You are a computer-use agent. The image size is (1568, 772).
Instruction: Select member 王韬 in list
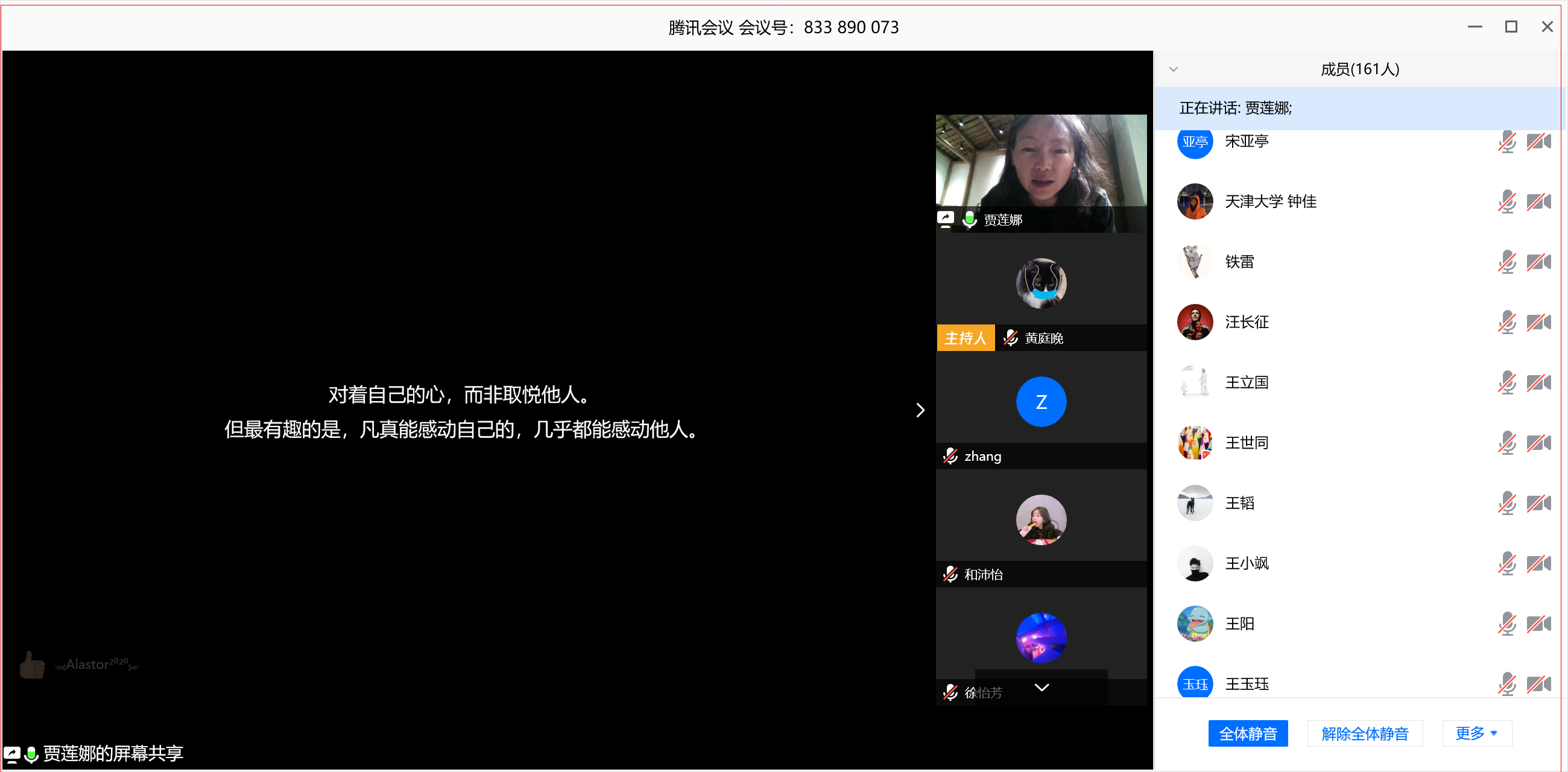1239,504
